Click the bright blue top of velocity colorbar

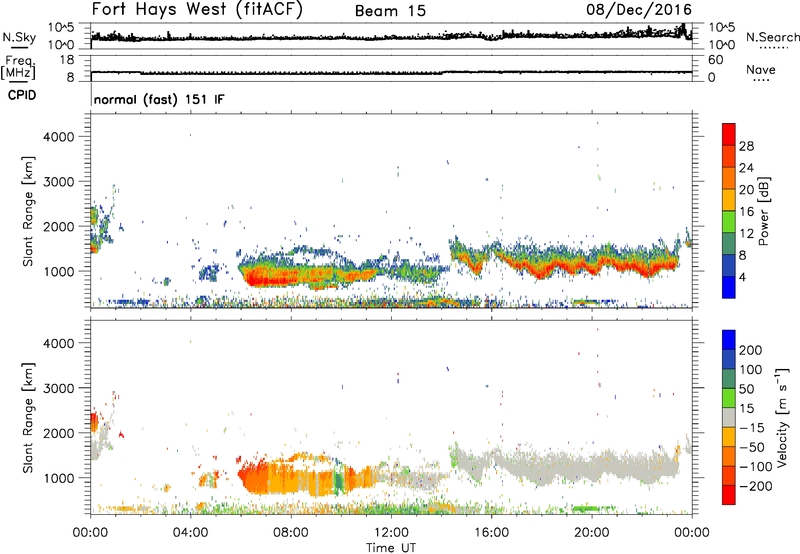click(729, 340)
